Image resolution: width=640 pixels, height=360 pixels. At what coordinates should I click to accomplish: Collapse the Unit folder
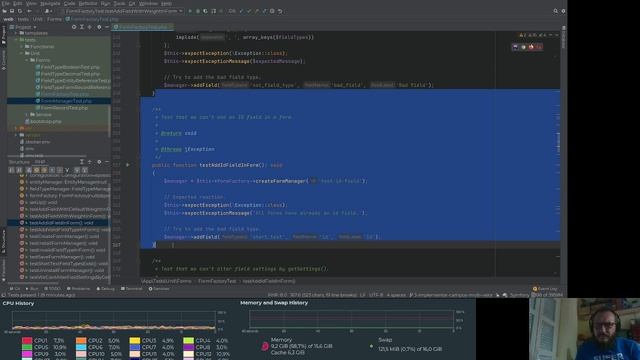tap(22, 53)
